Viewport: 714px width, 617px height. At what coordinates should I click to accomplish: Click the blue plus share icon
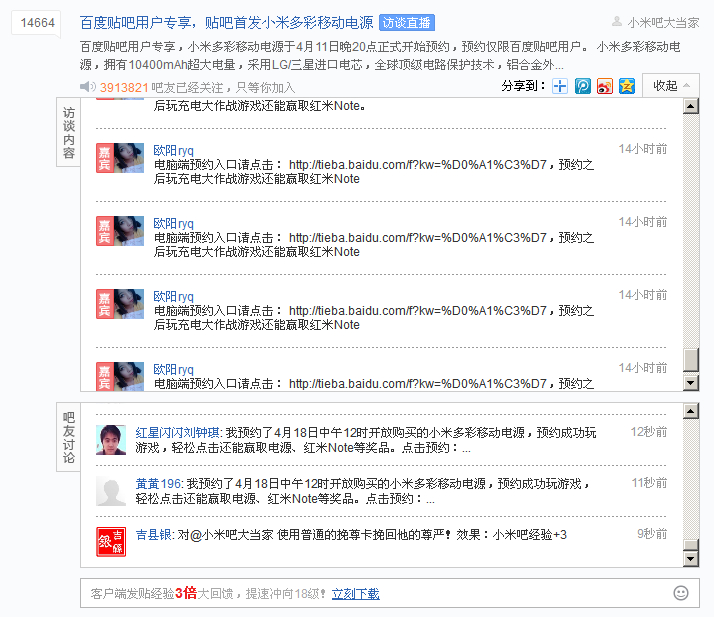pyautogui.click(x=560, y=86)
